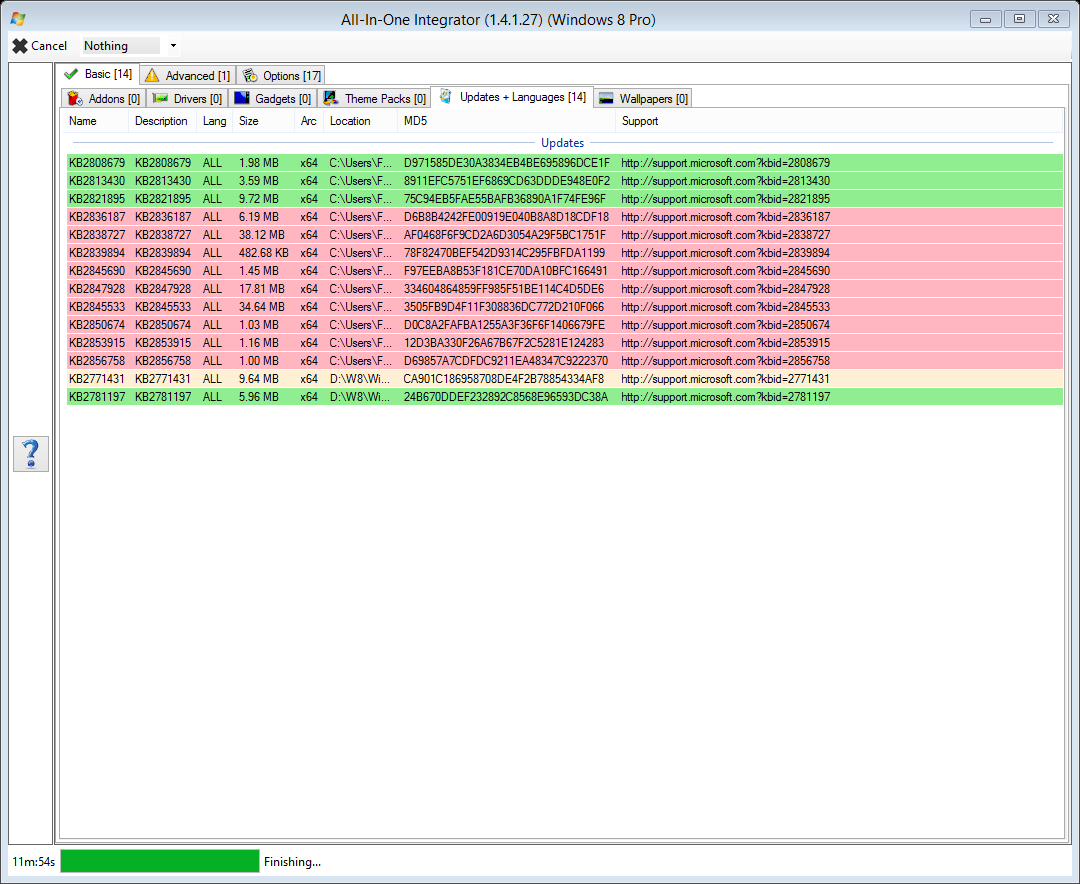Viewport: 1080px width, 884px height.
Task: Open support link for kbid=2808679
Action: coord(725,163)
